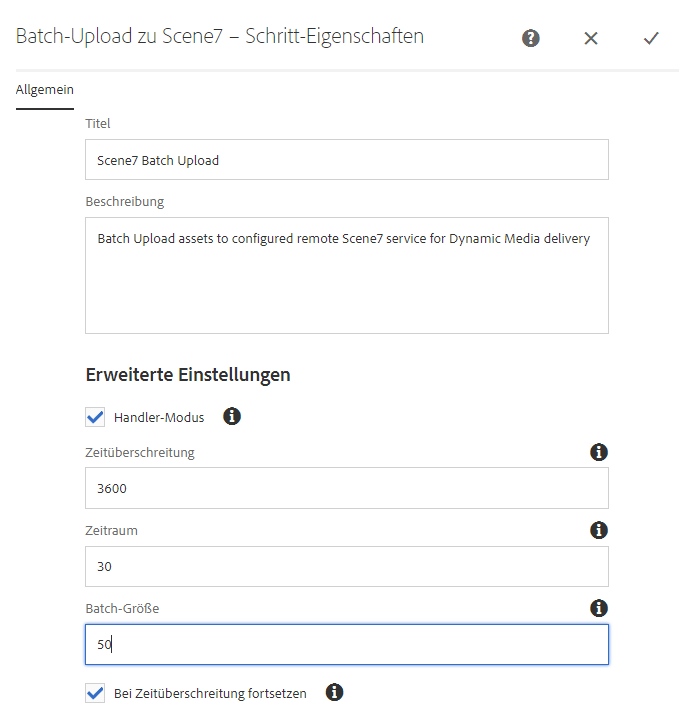The width and height of the screenshot is (692, 728).
Task: Click the Zeitraum label
Action: (111, 530)
